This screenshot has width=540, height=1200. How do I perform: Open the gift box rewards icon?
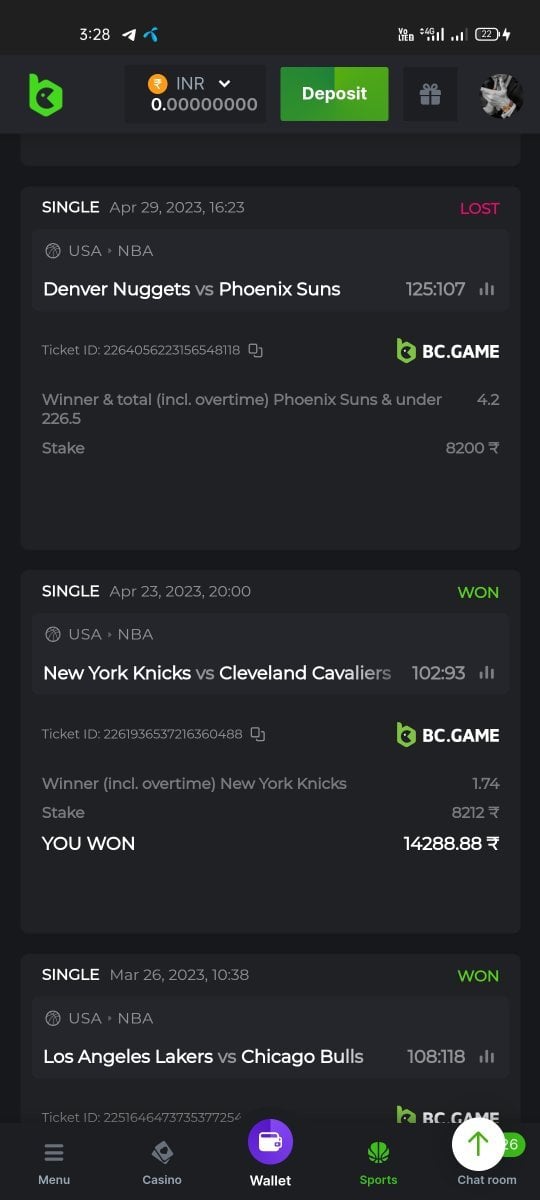tap(430, 94)
